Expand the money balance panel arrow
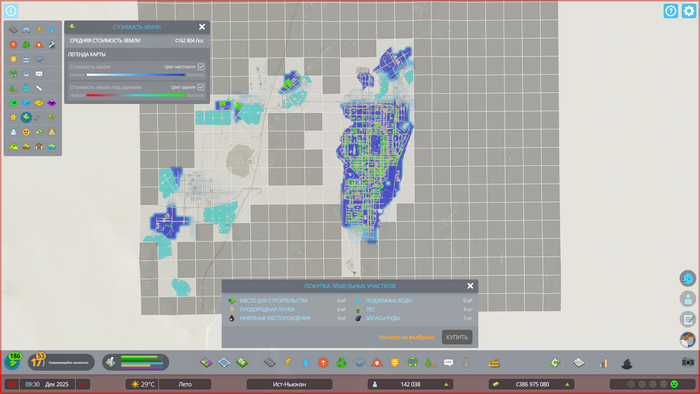700x394 pixels. point(567,384)
